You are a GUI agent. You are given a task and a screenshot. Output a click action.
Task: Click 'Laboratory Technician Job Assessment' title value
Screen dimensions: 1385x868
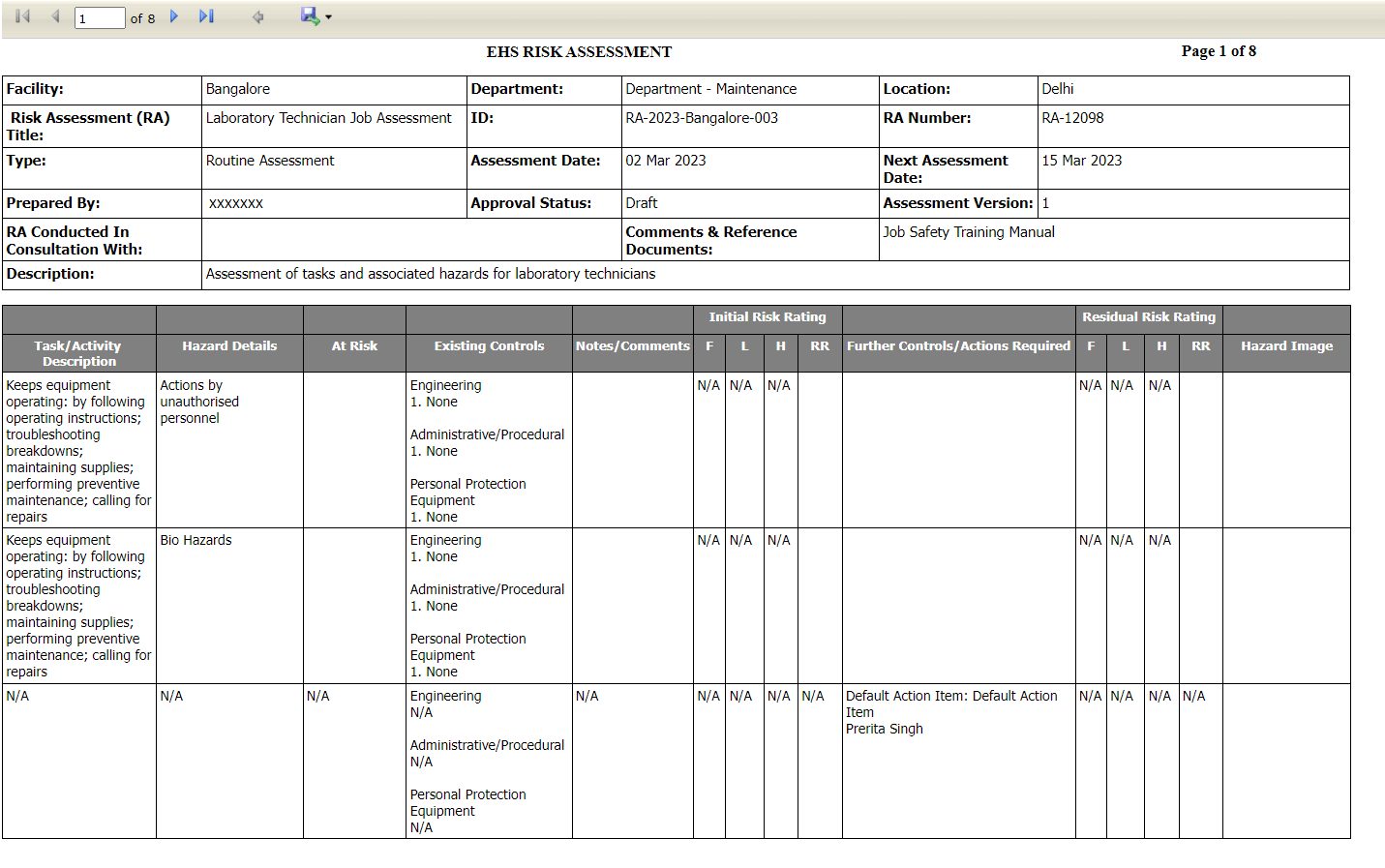329,118
